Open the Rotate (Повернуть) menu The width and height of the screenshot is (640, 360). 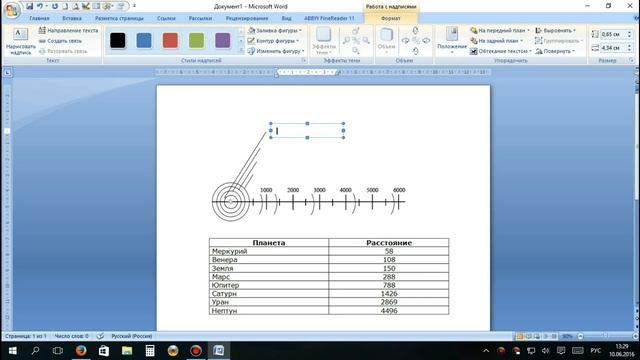tap(555, 51)
